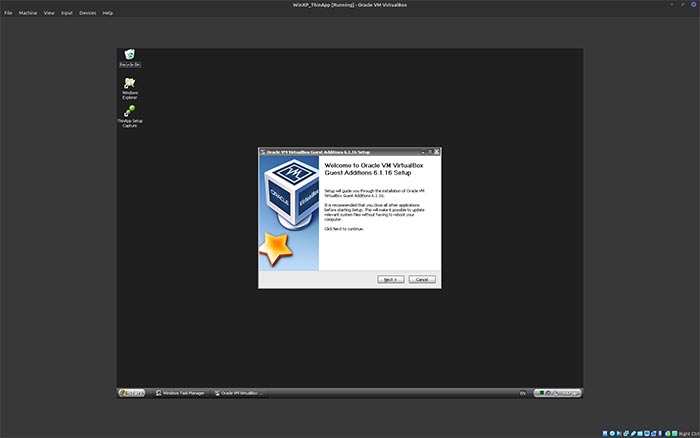Open the Machine menu
Screen dimensions: 700x438
(28, 13)
